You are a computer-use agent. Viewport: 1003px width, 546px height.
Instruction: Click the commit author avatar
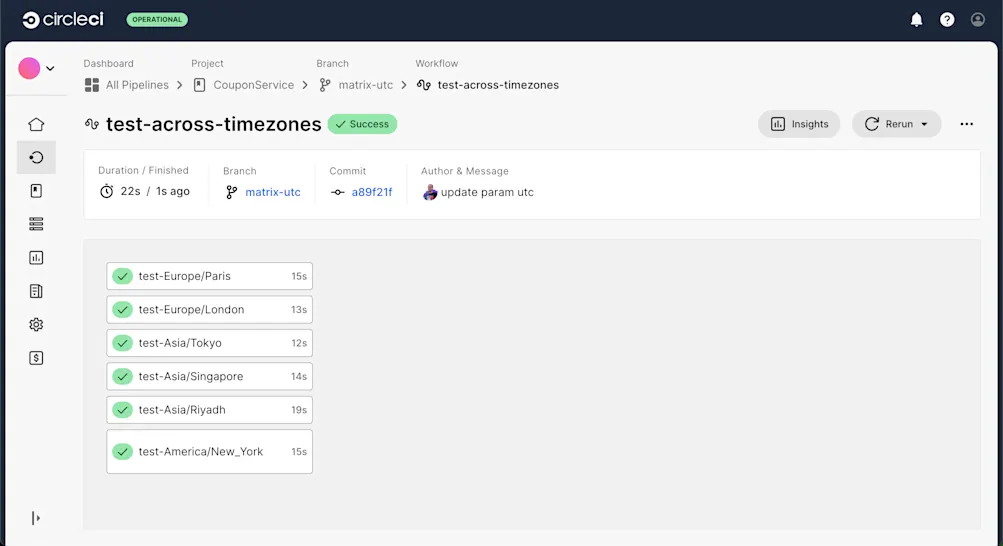click(x=430, y=192)
